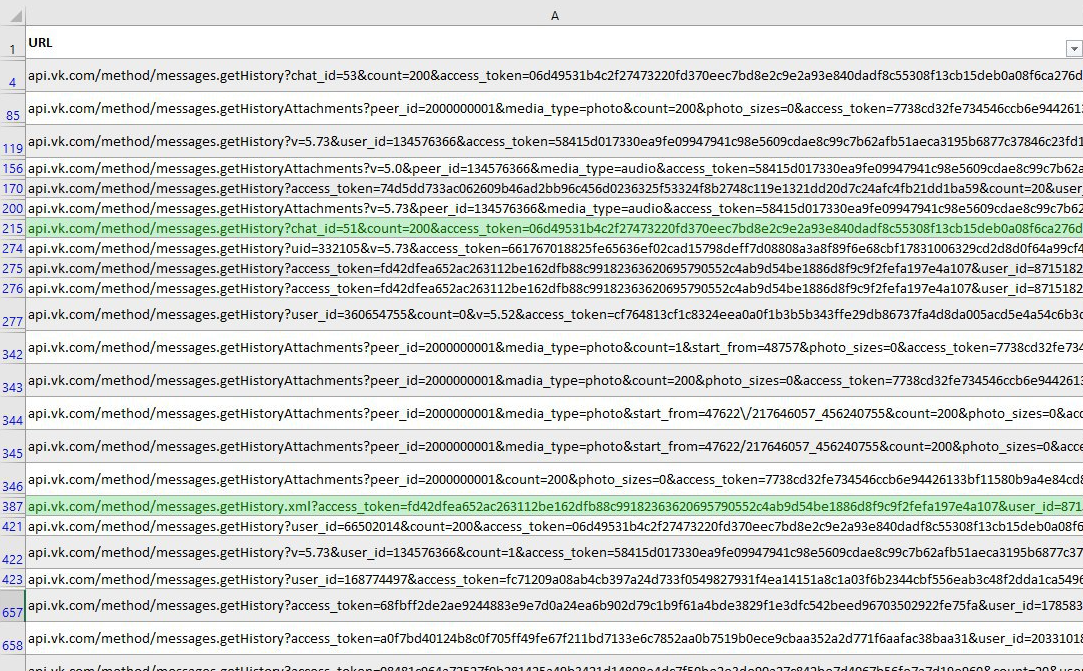This screenshot has height=671, width=1083.
Task: Select row header 422
Action: point(12,552)
